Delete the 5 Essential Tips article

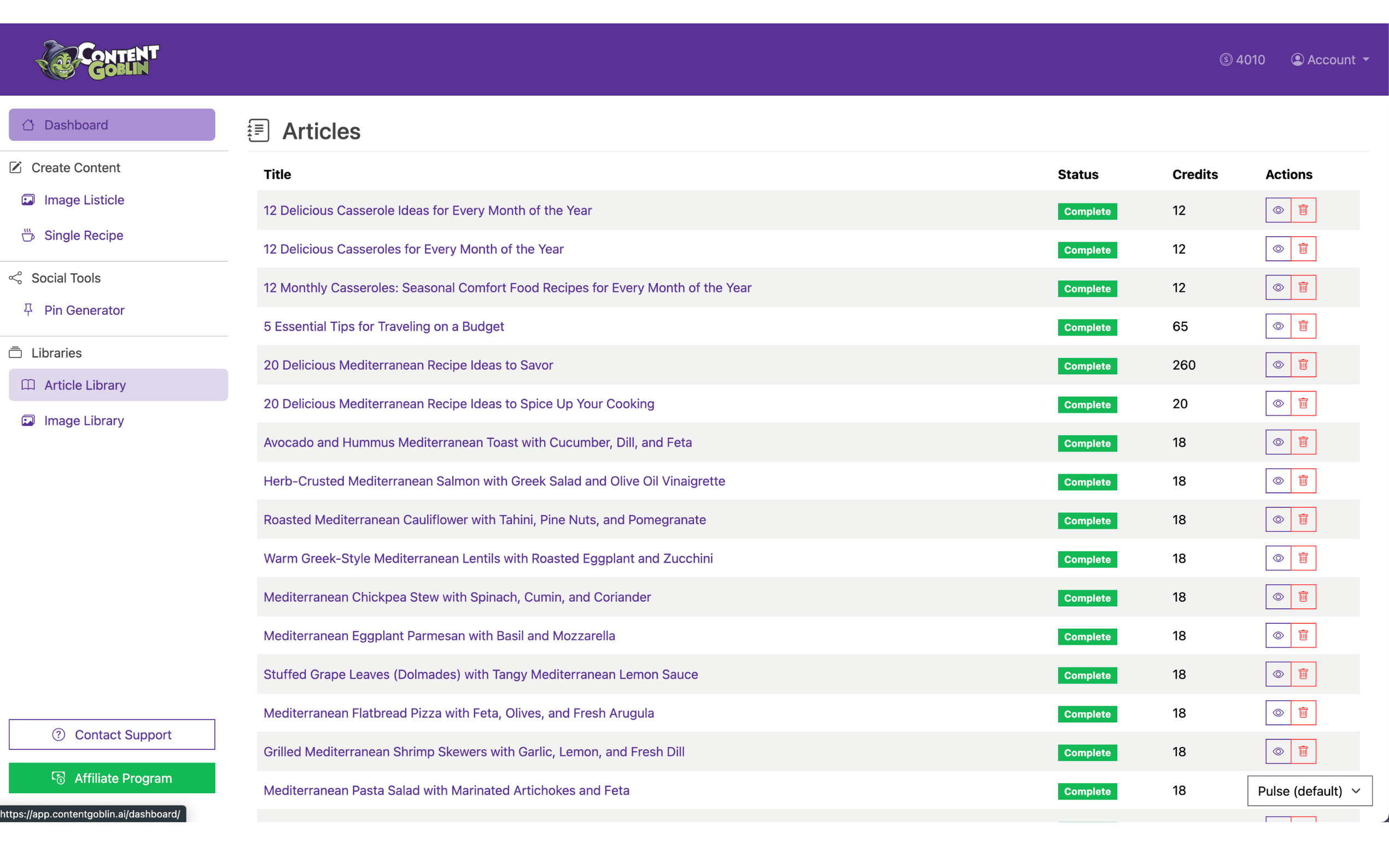click(1303, 326)
